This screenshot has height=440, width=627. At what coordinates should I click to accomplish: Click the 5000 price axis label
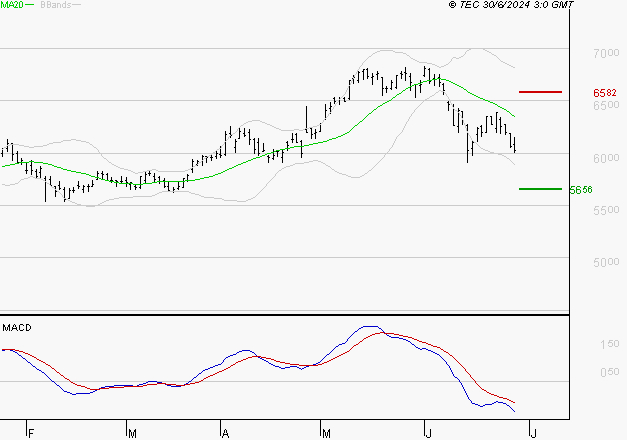click(x=606, y=262)
